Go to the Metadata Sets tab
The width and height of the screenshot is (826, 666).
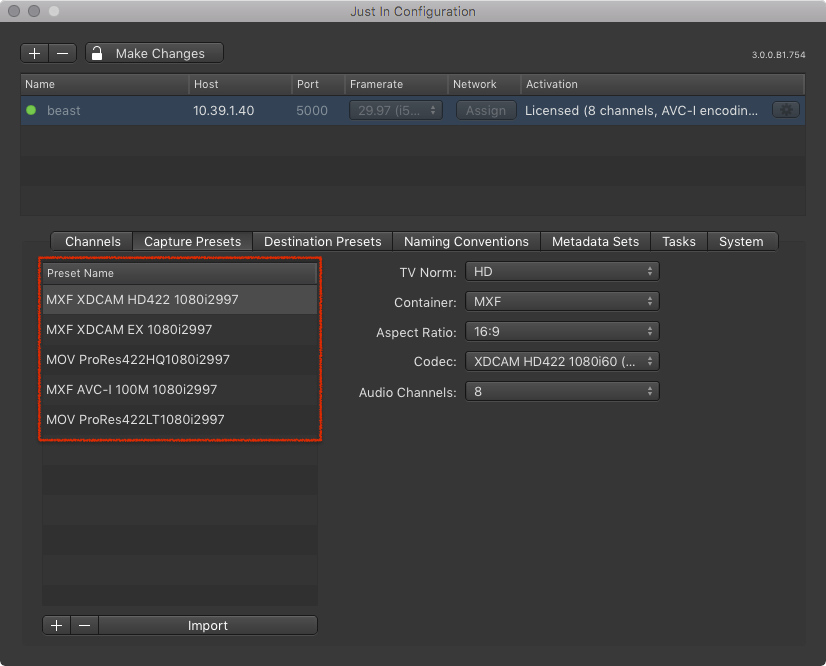click(x=595, y=241)
